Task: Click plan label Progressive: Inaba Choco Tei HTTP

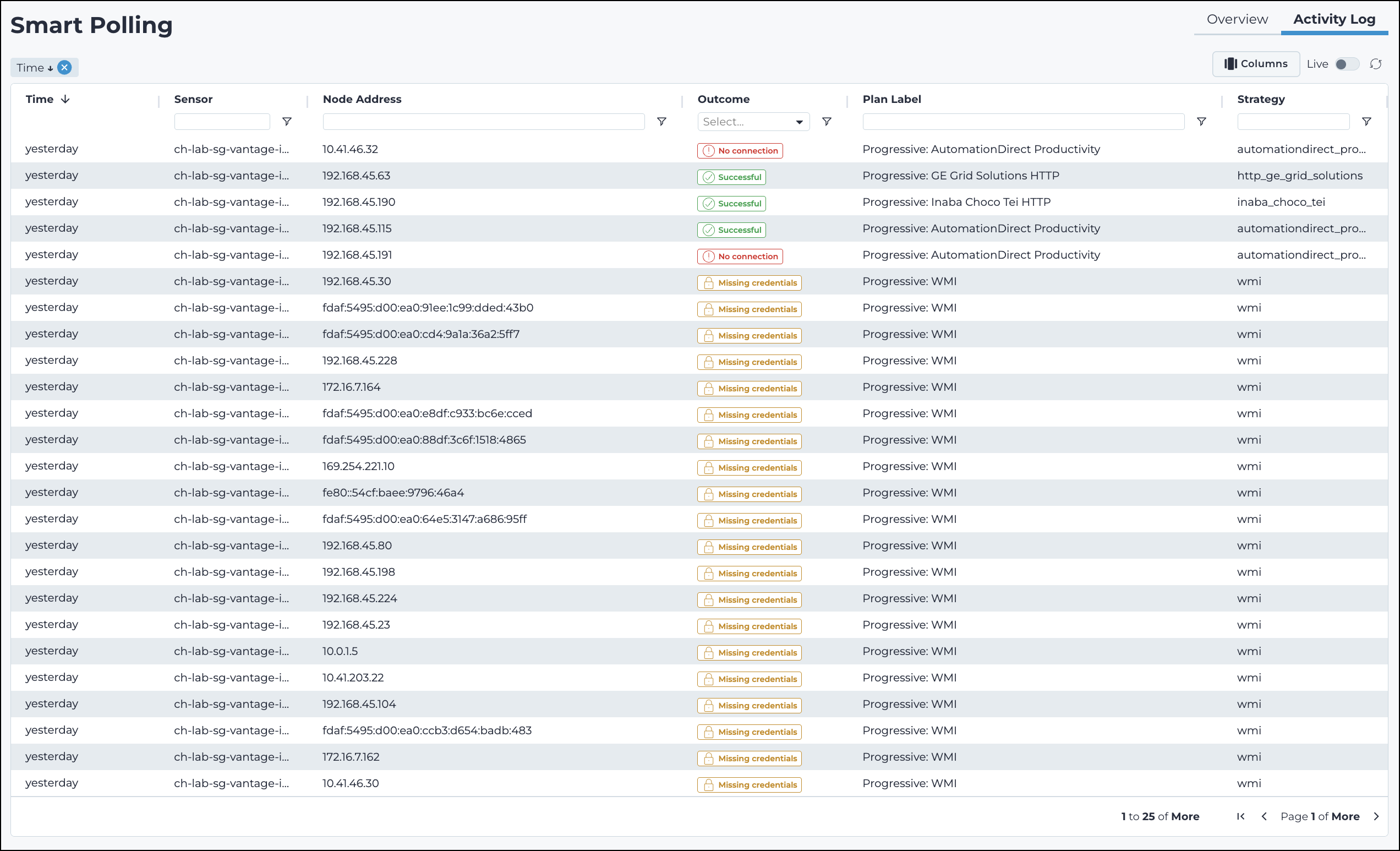Action: [x=956, y=202]
